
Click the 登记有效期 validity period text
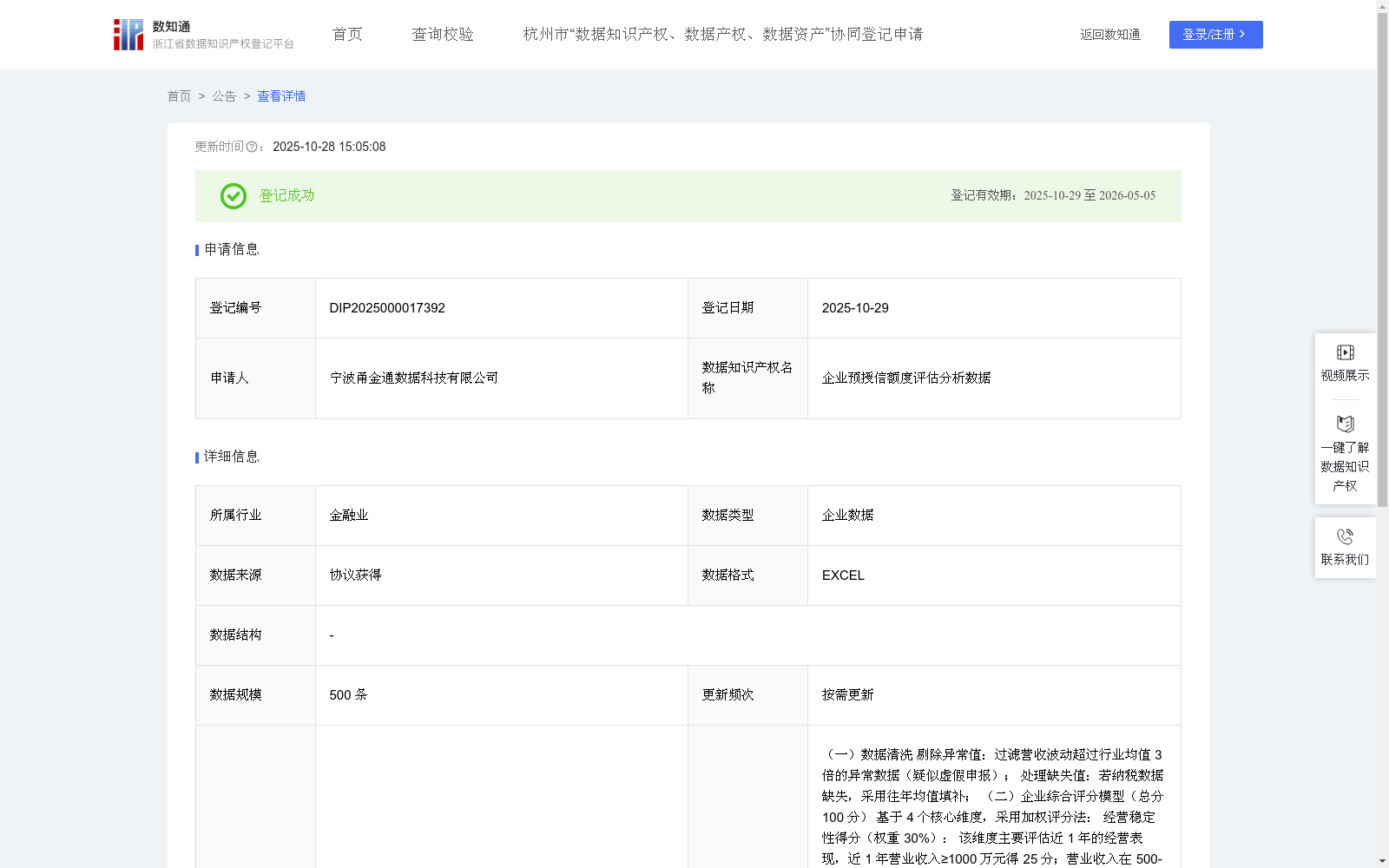pyautogui.click(x=1053, y=196)
